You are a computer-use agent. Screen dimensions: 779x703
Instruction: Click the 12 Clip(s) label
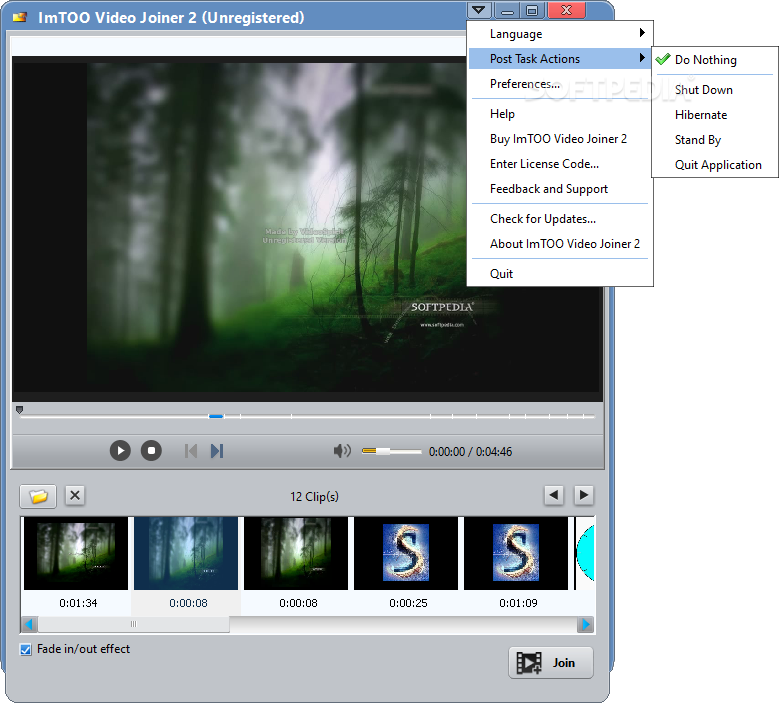point(314,496)
